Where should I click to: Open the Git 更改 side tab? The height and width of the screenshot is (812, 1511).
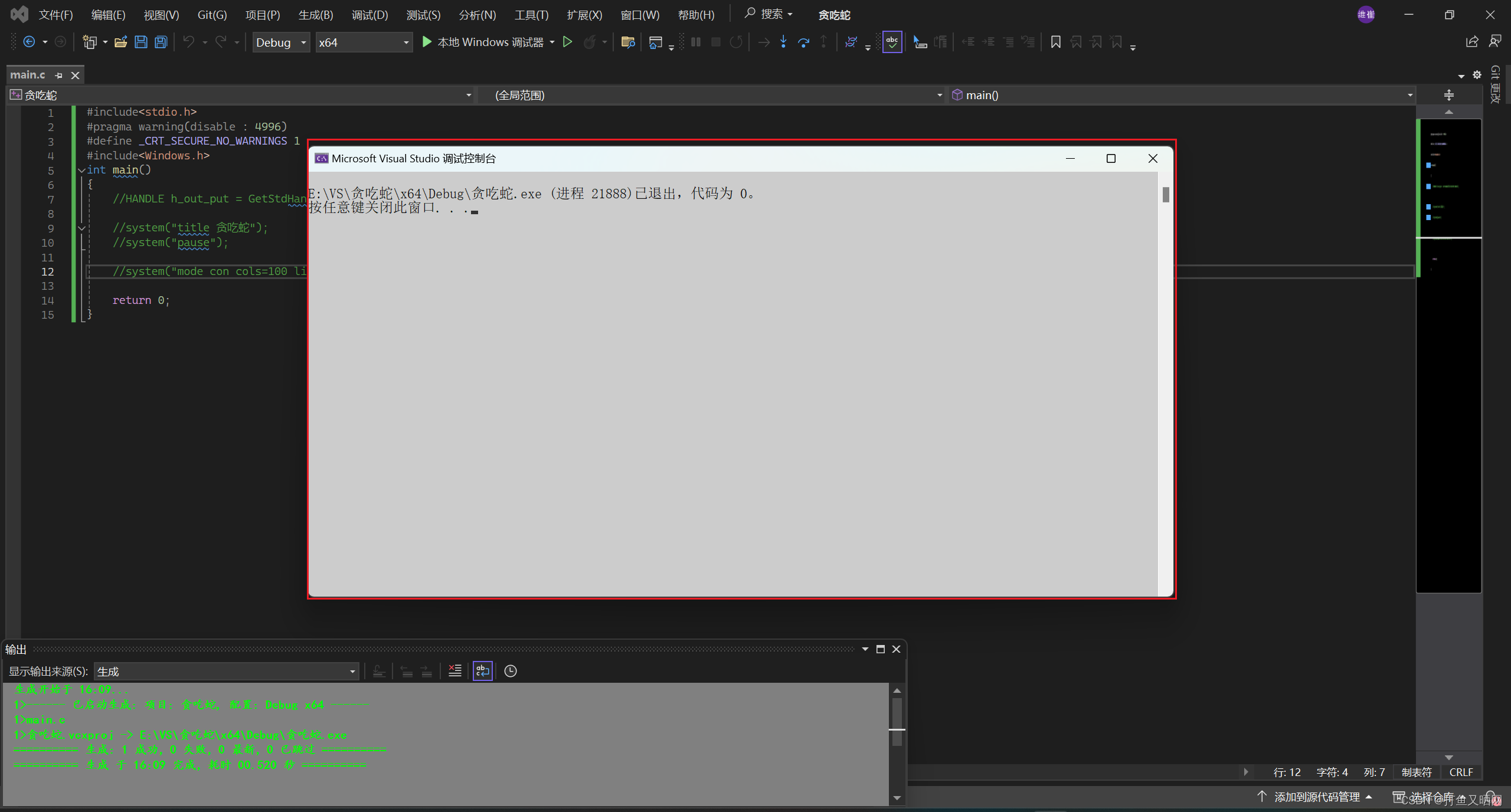1495,84
